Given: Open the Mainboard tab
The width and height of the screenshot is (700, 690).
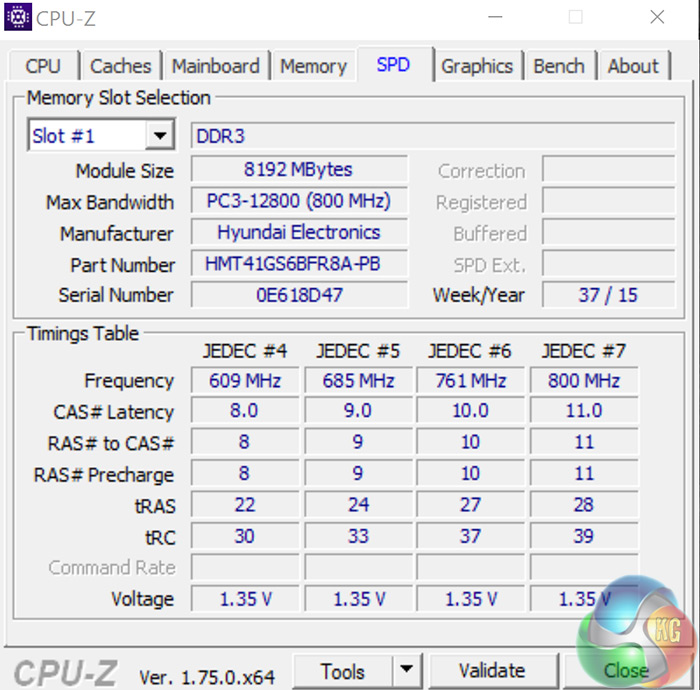Looking at the screenshot, I should 216,66.
